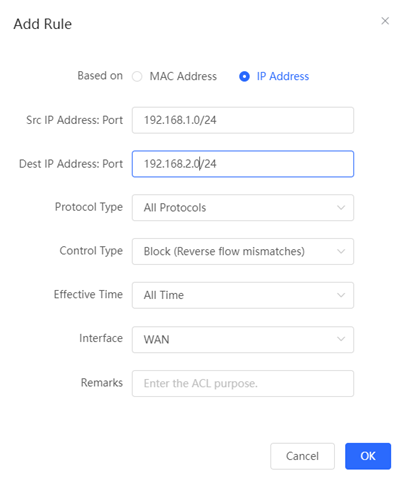Viewport: 403px width, 477px height.
Task: Cancel adding the rule
Action: click(x=302, y=456)
